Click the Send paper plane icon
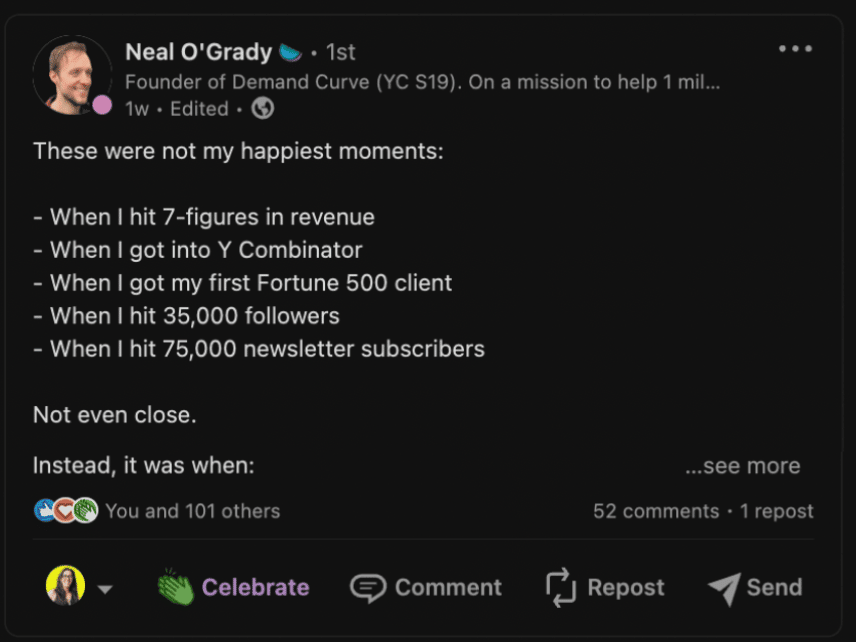Viewport: 856px width, 642px height. tap(723, 588)
